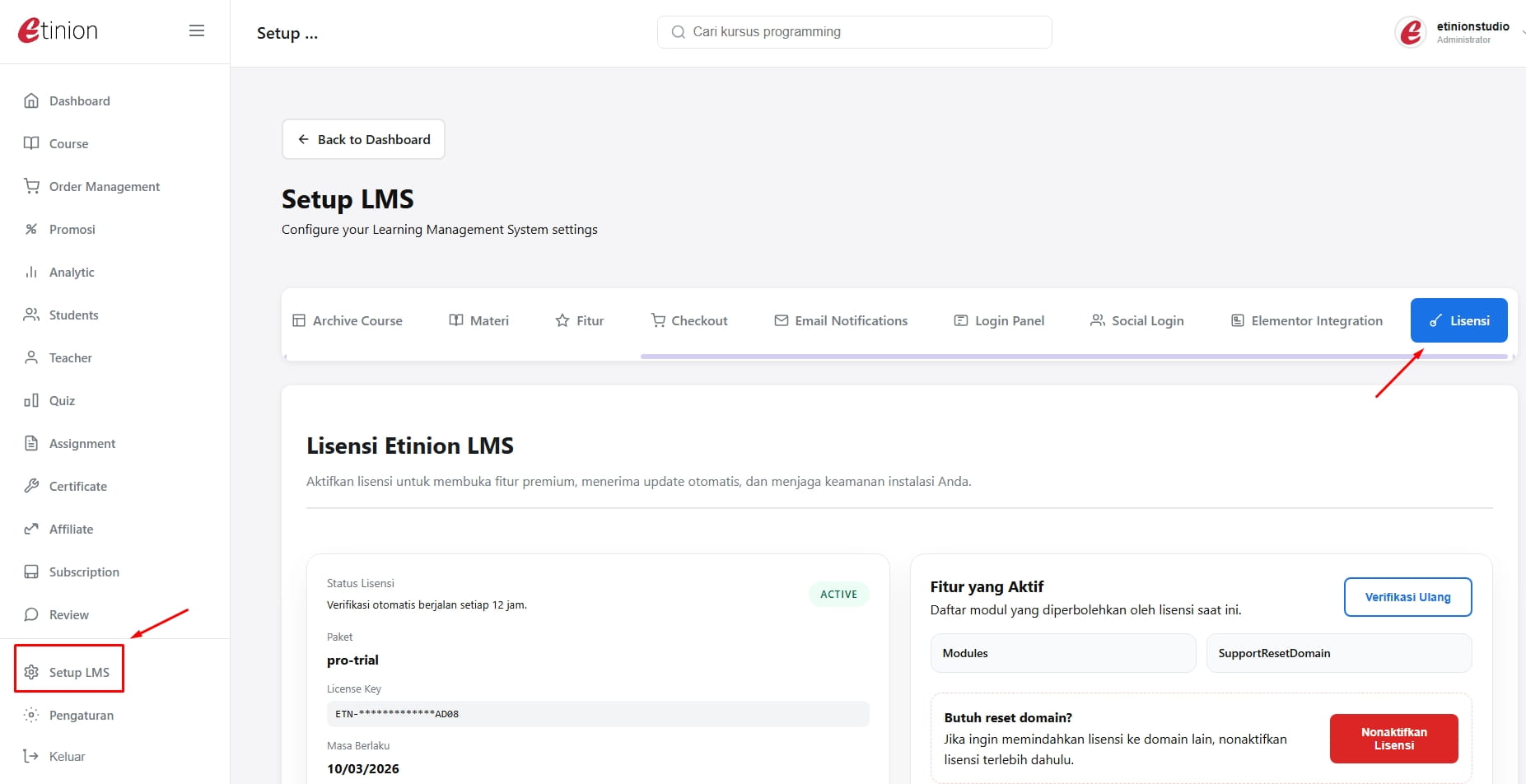This screenshot has height=784, width=1526.
Task: Click the red Nonaktifkan Lisensi button
Action: pos(1393,739)
